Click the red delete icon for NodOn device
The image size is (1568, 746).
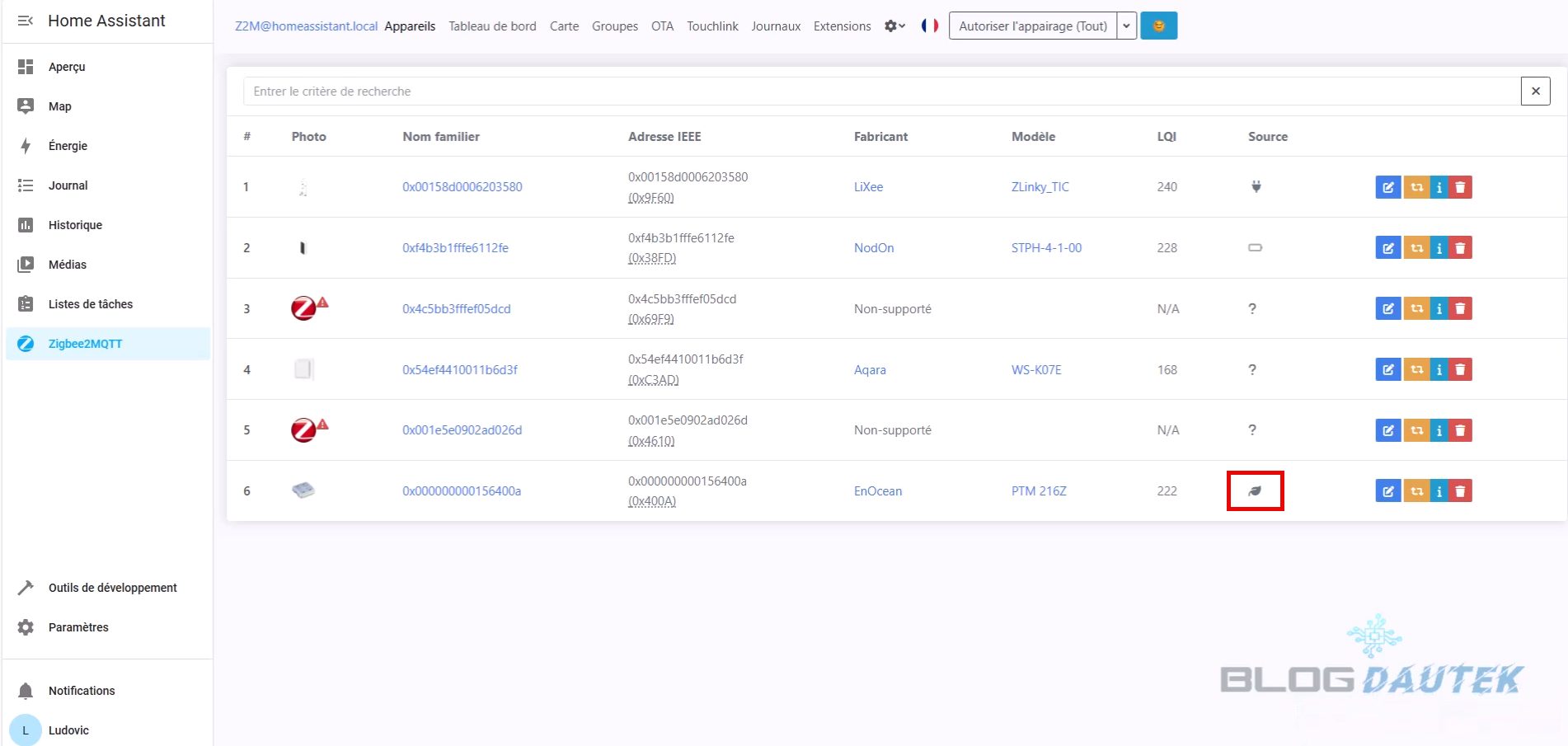click(1460, 248)
